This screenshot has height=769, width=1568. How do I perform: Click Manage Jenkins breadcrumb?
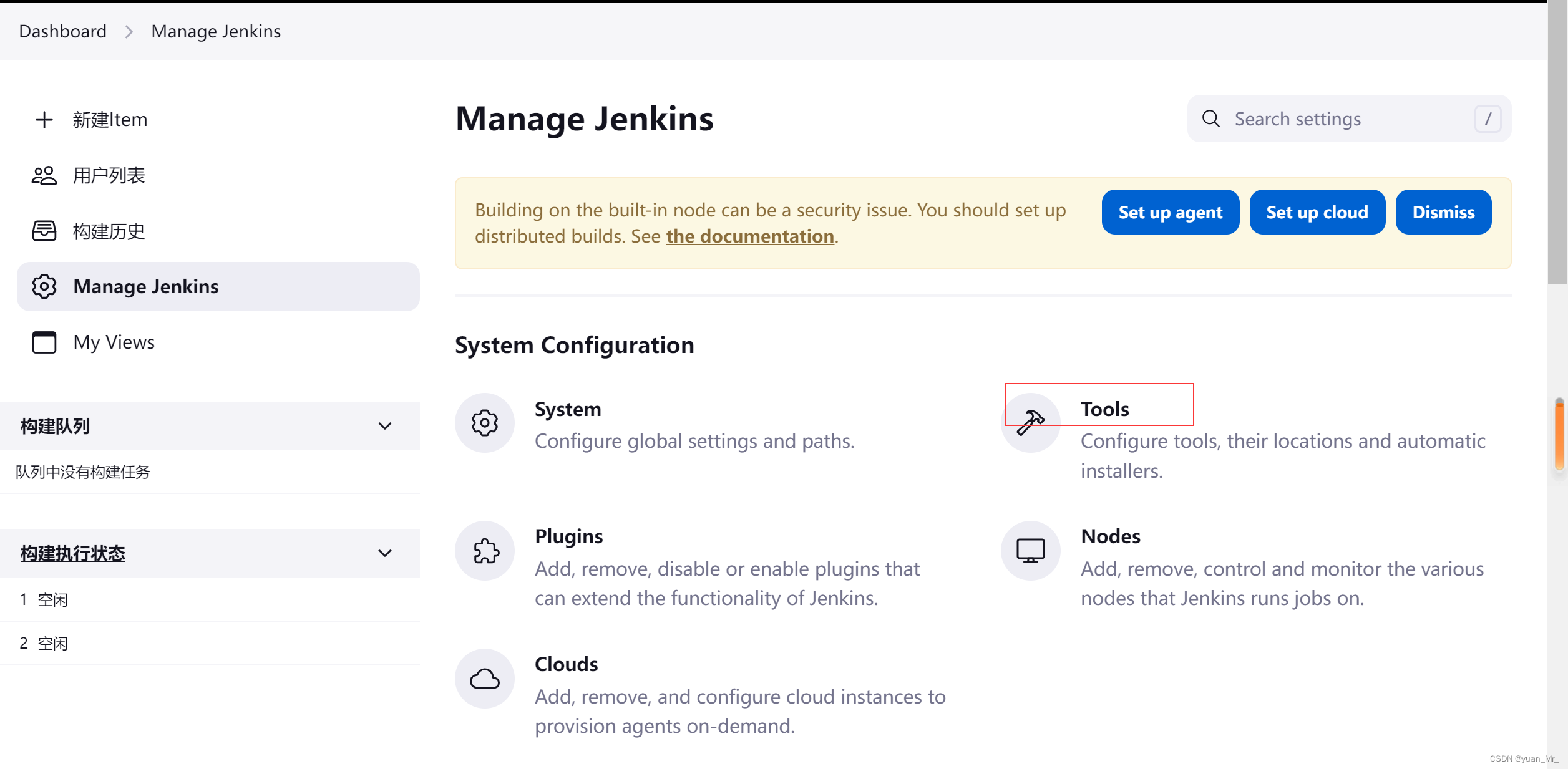(x=216, y=31)
